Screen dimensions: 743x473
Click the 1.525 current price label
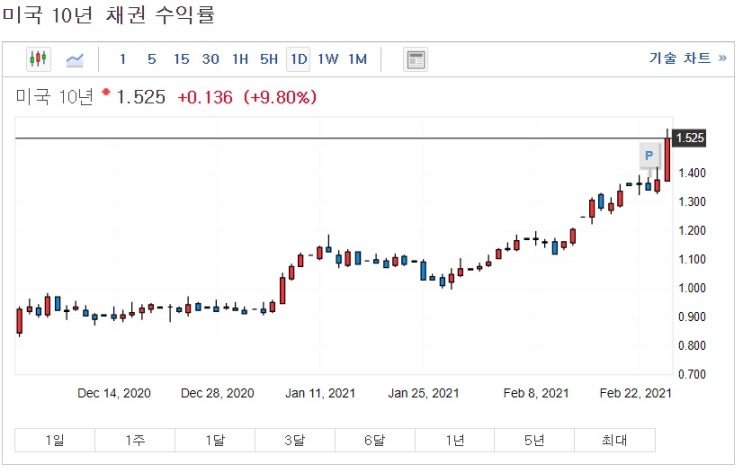pyautogui.click(x=690, y=138)
